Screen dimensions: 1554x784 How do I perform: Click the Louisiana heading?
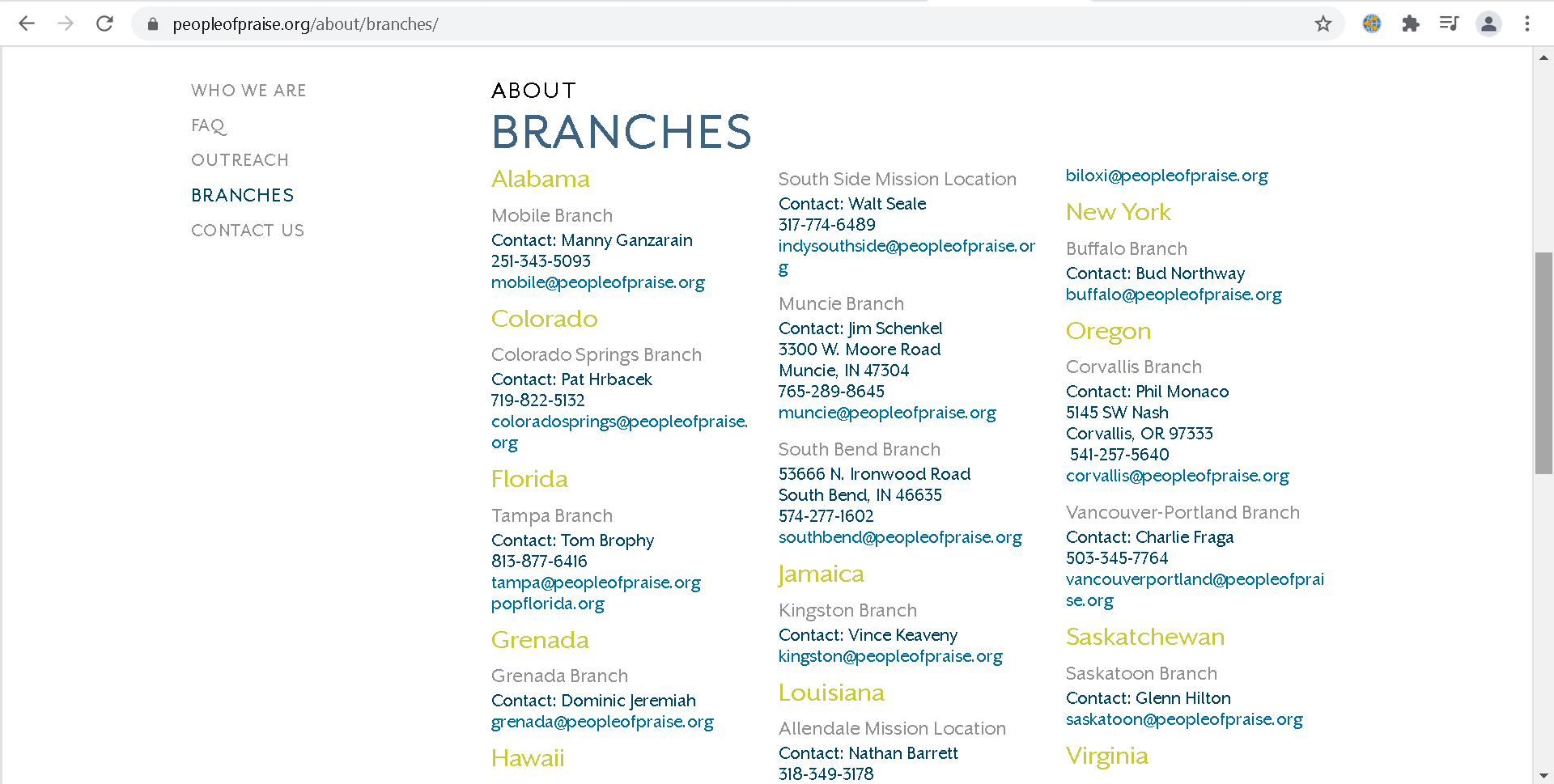(x=831, y=693)
